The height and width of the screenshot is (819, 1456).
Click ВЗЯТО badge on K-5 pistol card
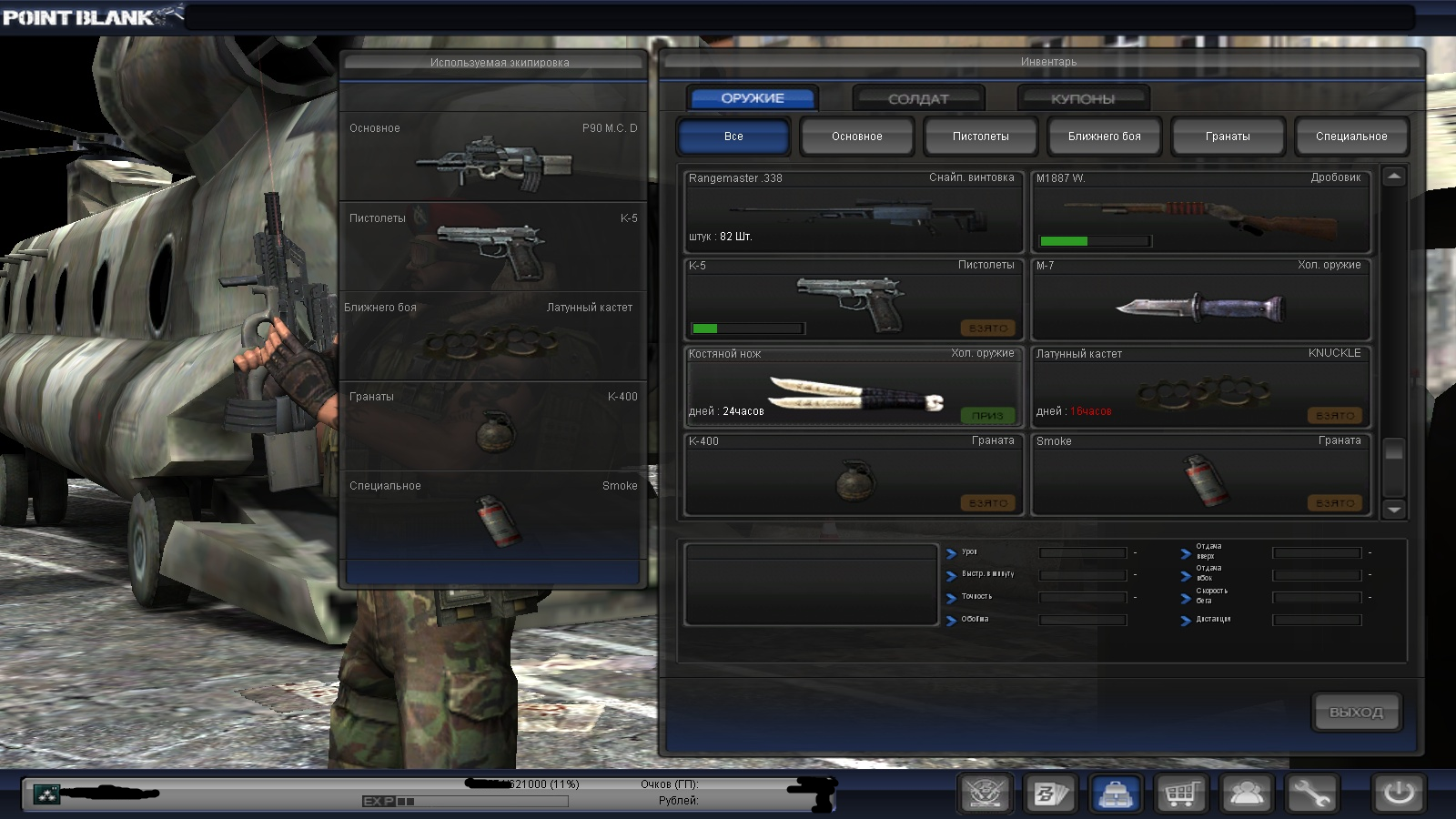pos(987,328)
